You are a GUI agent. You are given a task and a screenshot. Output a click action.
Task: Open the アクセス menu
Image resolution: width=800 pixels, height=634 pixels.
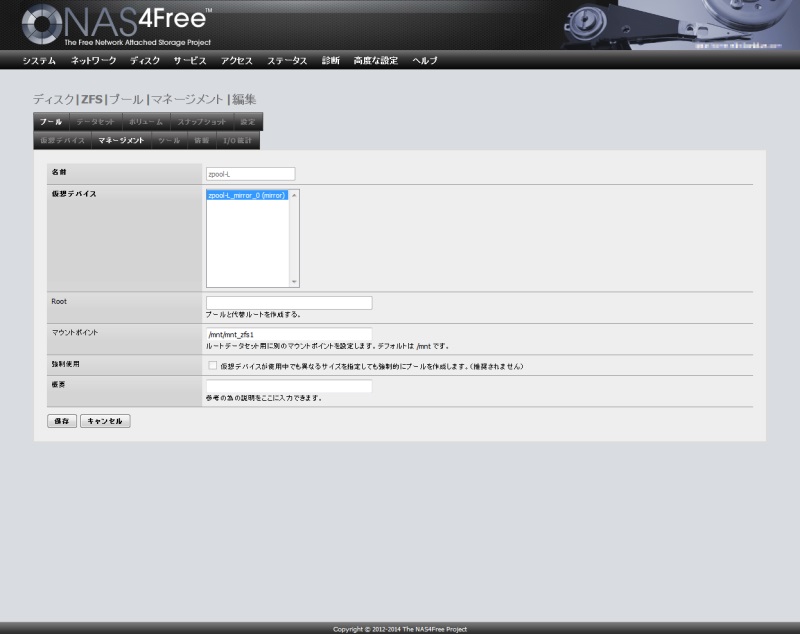[237, 60]
